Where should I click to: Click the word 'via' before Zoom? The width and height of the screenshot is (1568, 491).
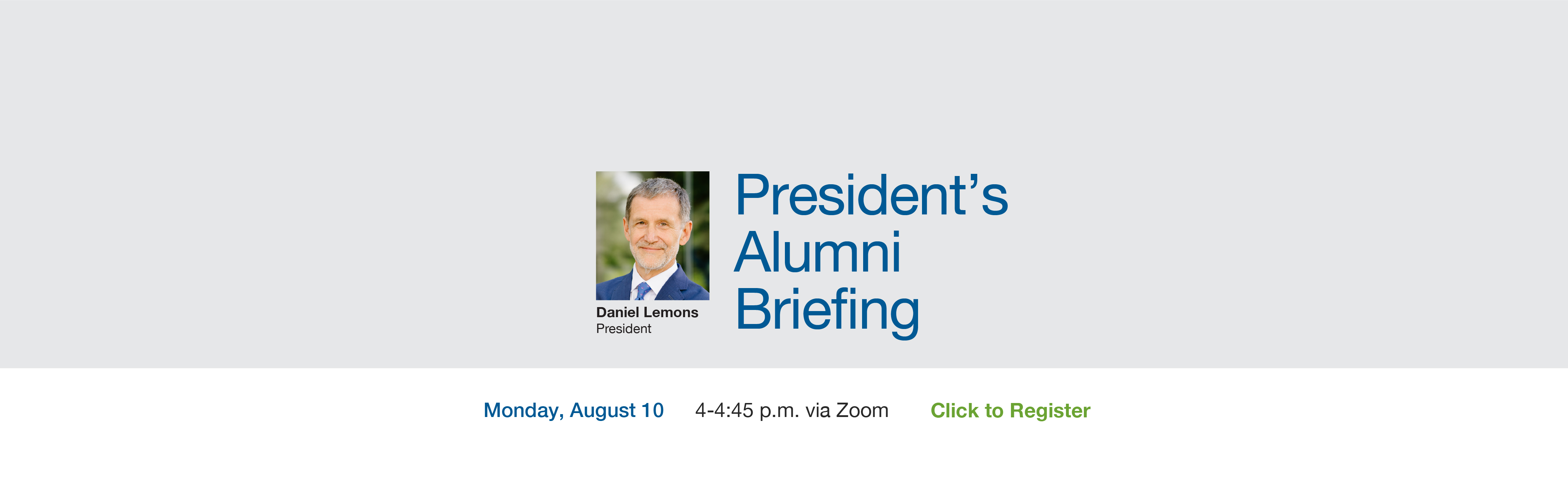(818, 411)
